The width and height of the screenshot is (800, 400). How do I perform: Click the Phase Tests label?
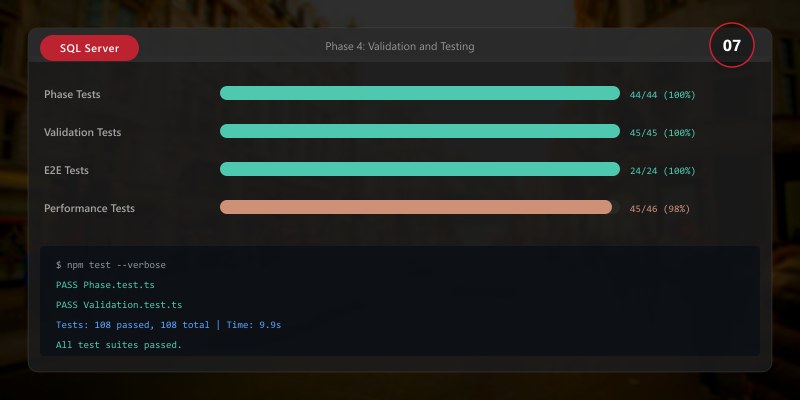point(72,94)
